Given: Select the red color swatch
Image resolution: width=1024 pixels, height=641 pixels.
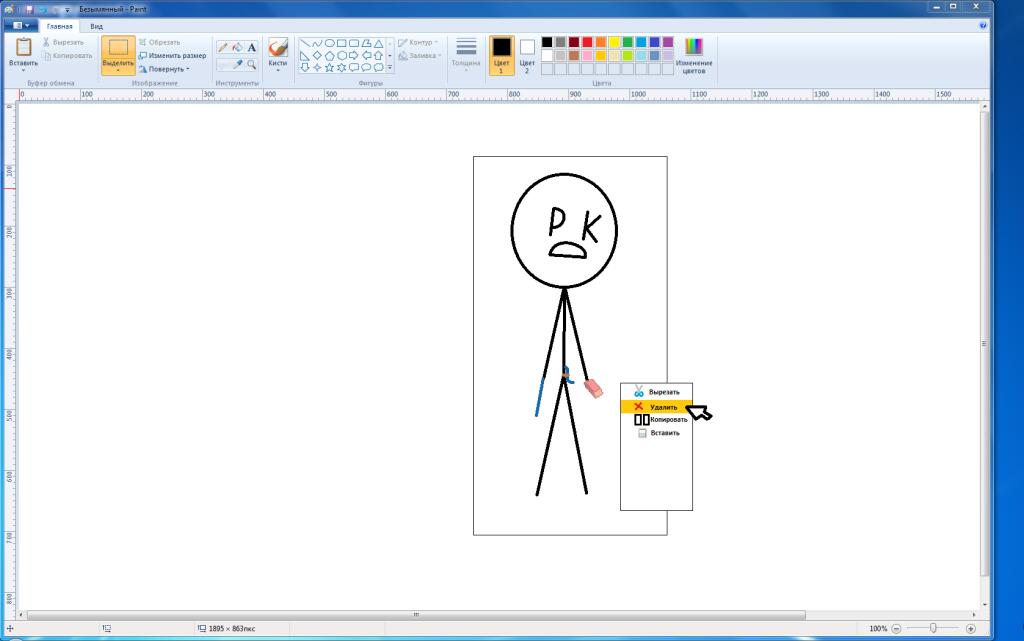Looking at the screenshot, I should coord(587,42).
